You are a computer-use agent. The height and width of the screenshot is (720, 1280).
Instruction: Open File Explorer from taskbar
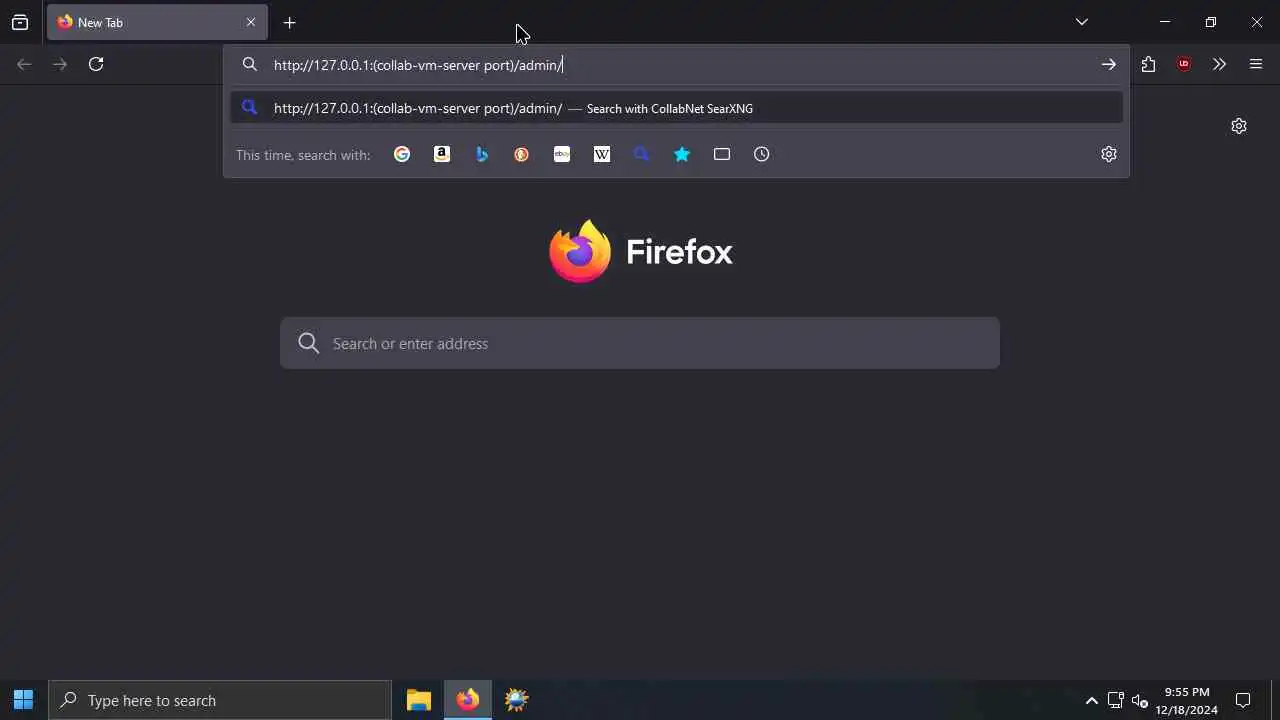coord(419,700)
